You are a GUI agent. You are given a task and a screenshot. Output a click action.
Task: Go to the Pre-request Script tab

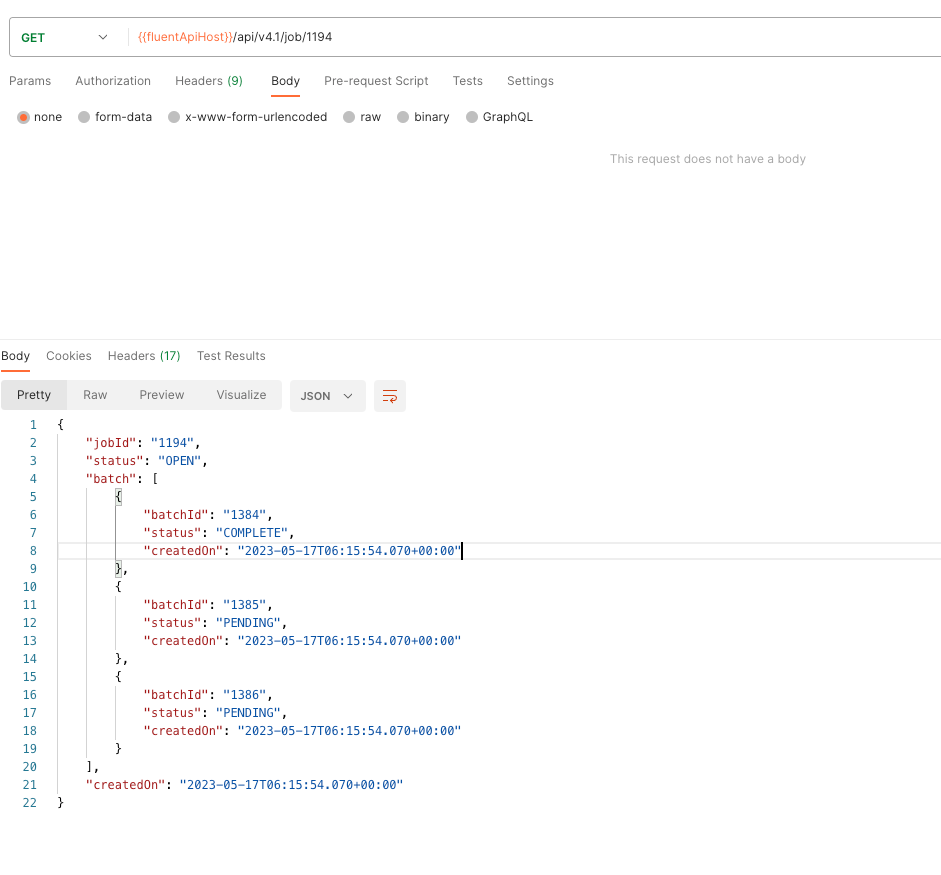coord(376,81)
